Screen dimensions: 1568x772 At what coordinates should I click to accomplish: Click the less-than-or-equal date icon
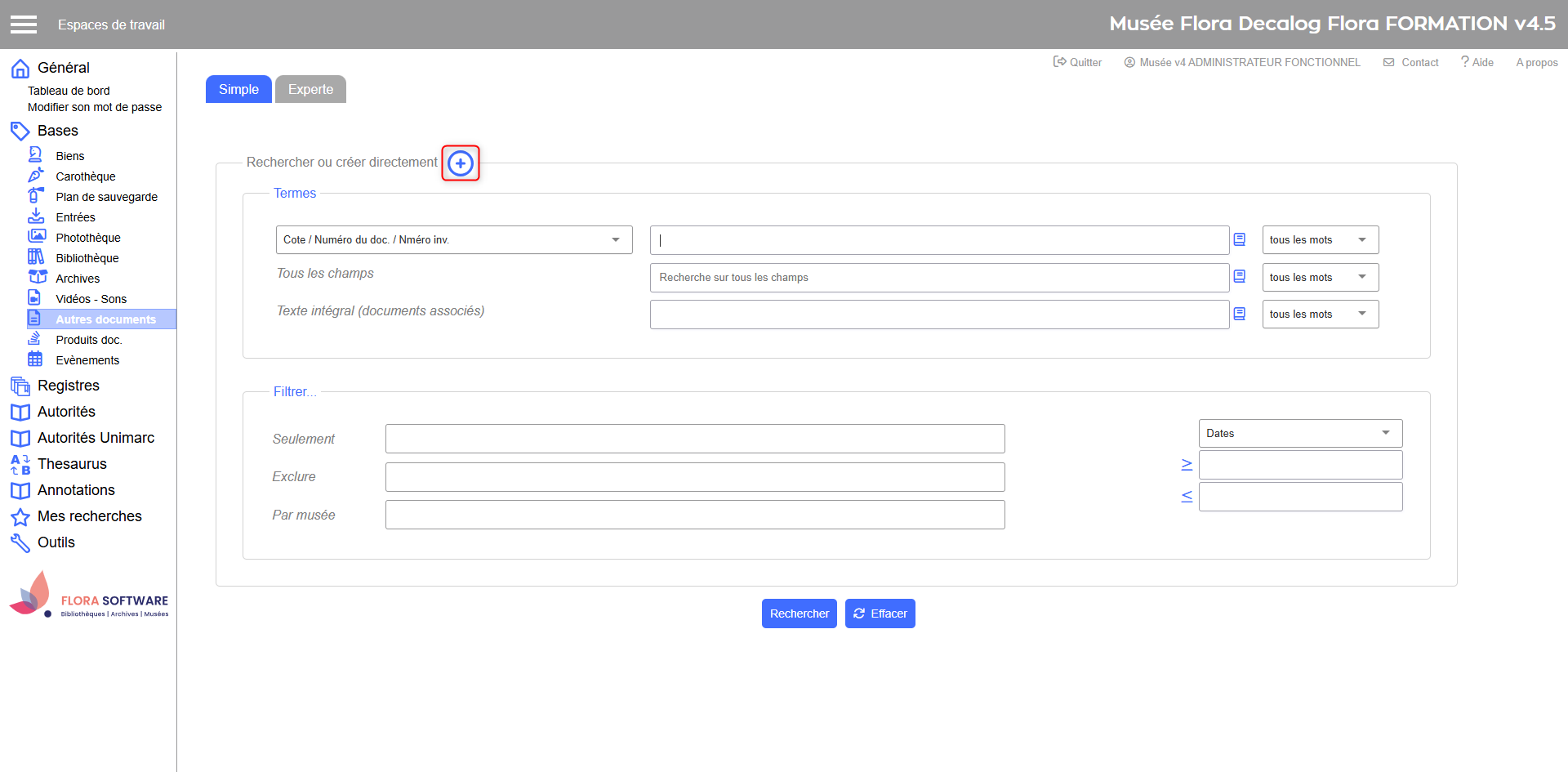(1187, 497)
